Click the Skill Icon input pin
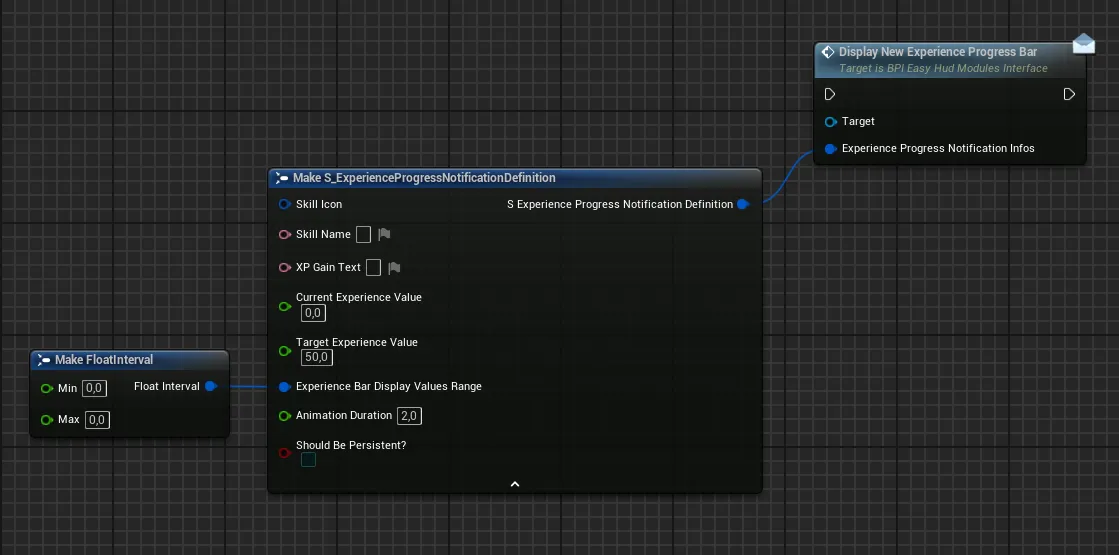 pos(285,204)
